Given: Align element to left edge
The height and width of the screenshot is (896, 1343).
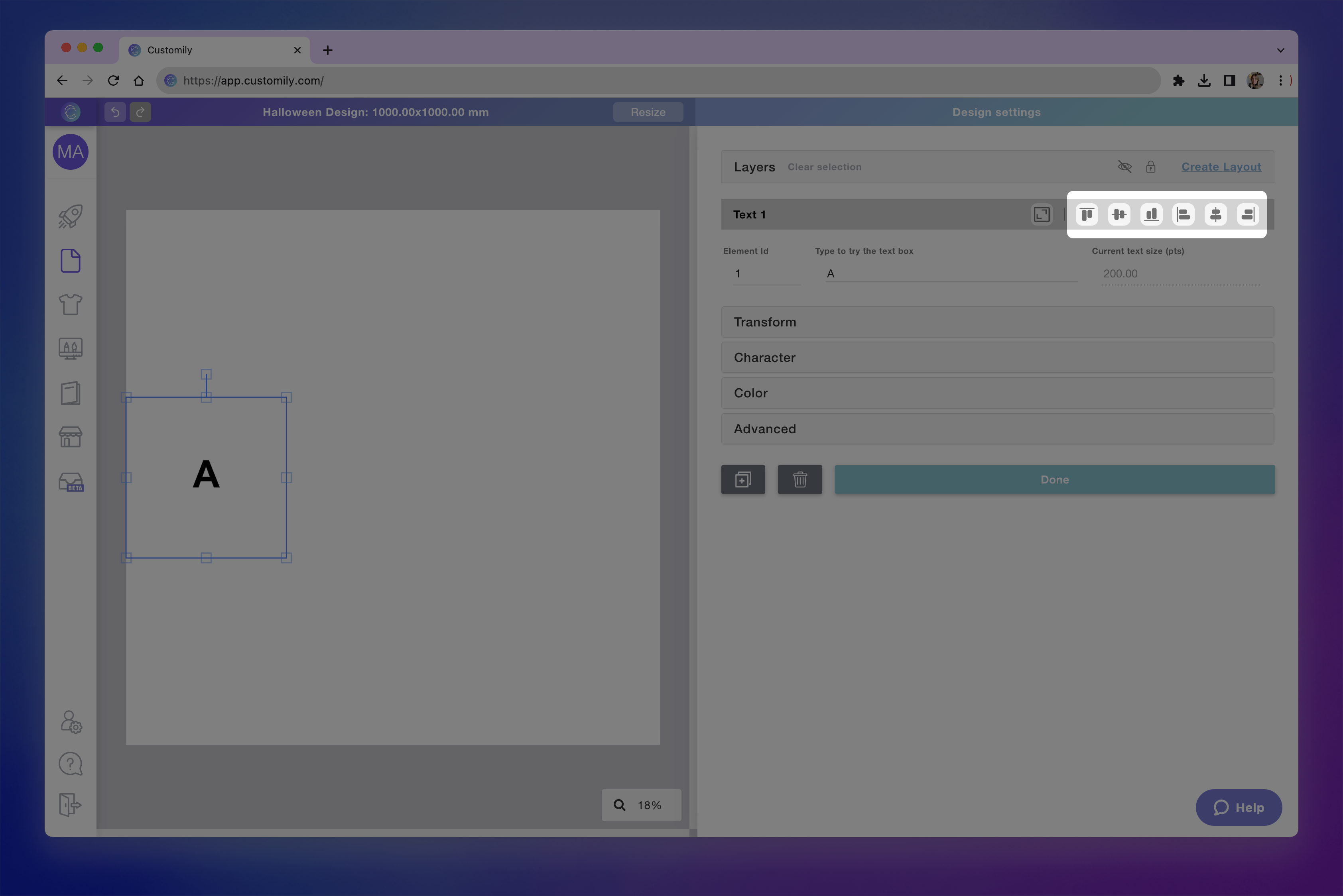Looking at the screenshot, I should 1183,214.
